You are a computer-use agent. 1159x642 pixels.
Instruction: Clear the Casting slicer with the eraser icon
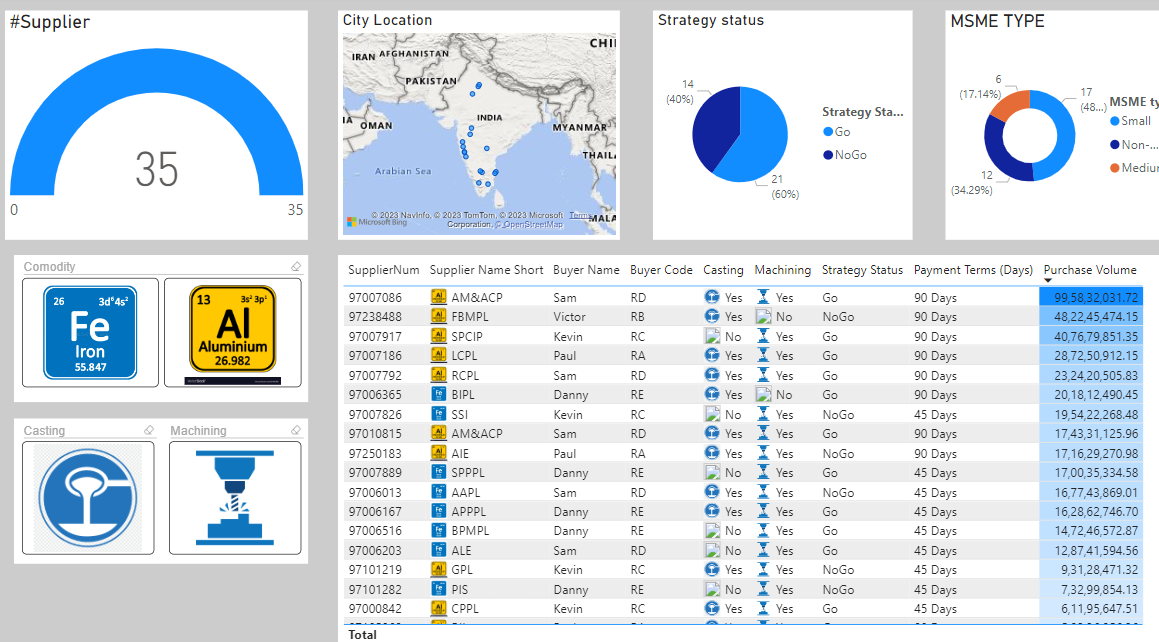[x=149, y=431]
